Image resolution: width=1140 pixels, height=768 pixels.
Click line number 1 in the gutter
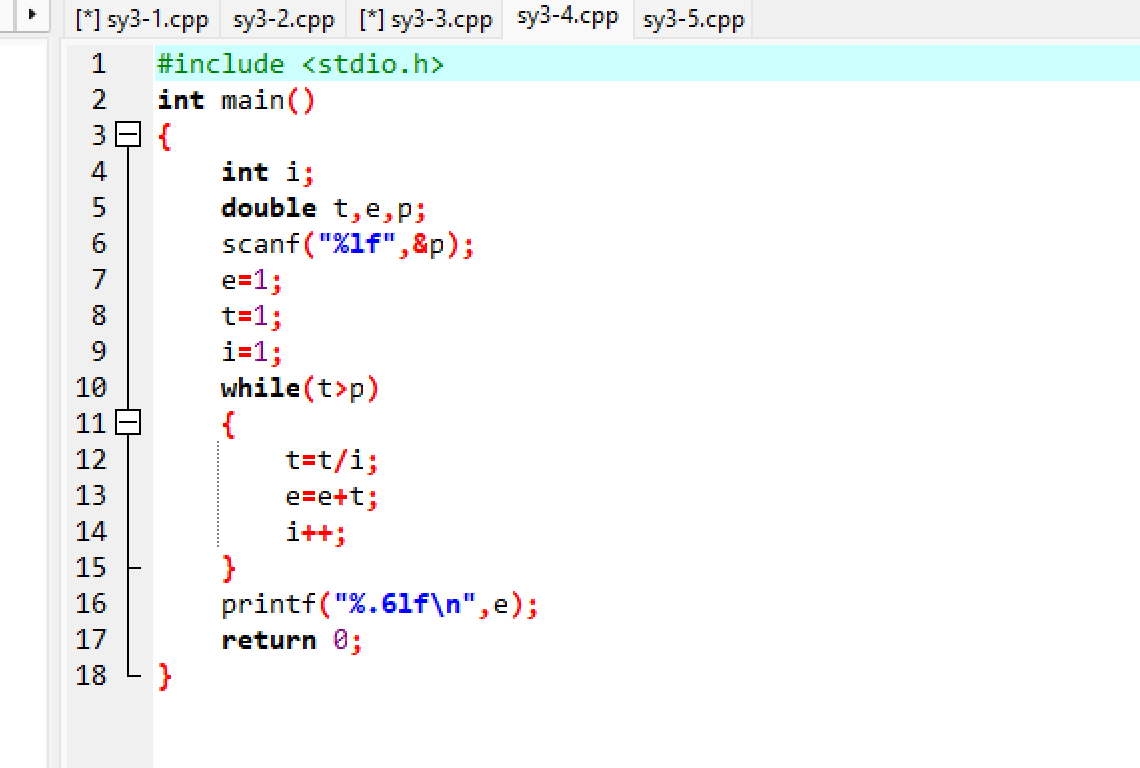[x=99, y=64]
